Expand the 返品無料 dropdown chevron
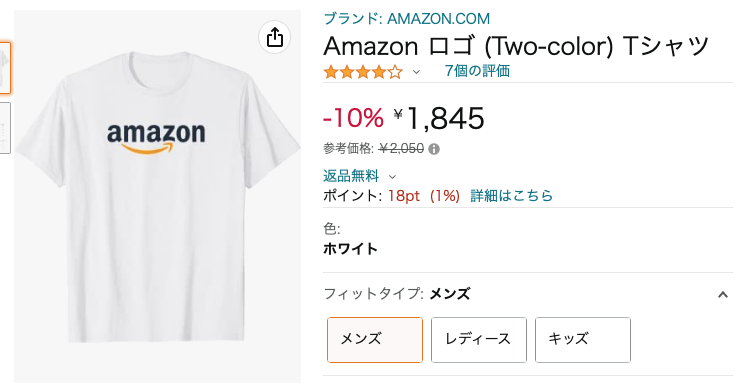This screenshot has height=386, width=747. (x=393, y=177)
